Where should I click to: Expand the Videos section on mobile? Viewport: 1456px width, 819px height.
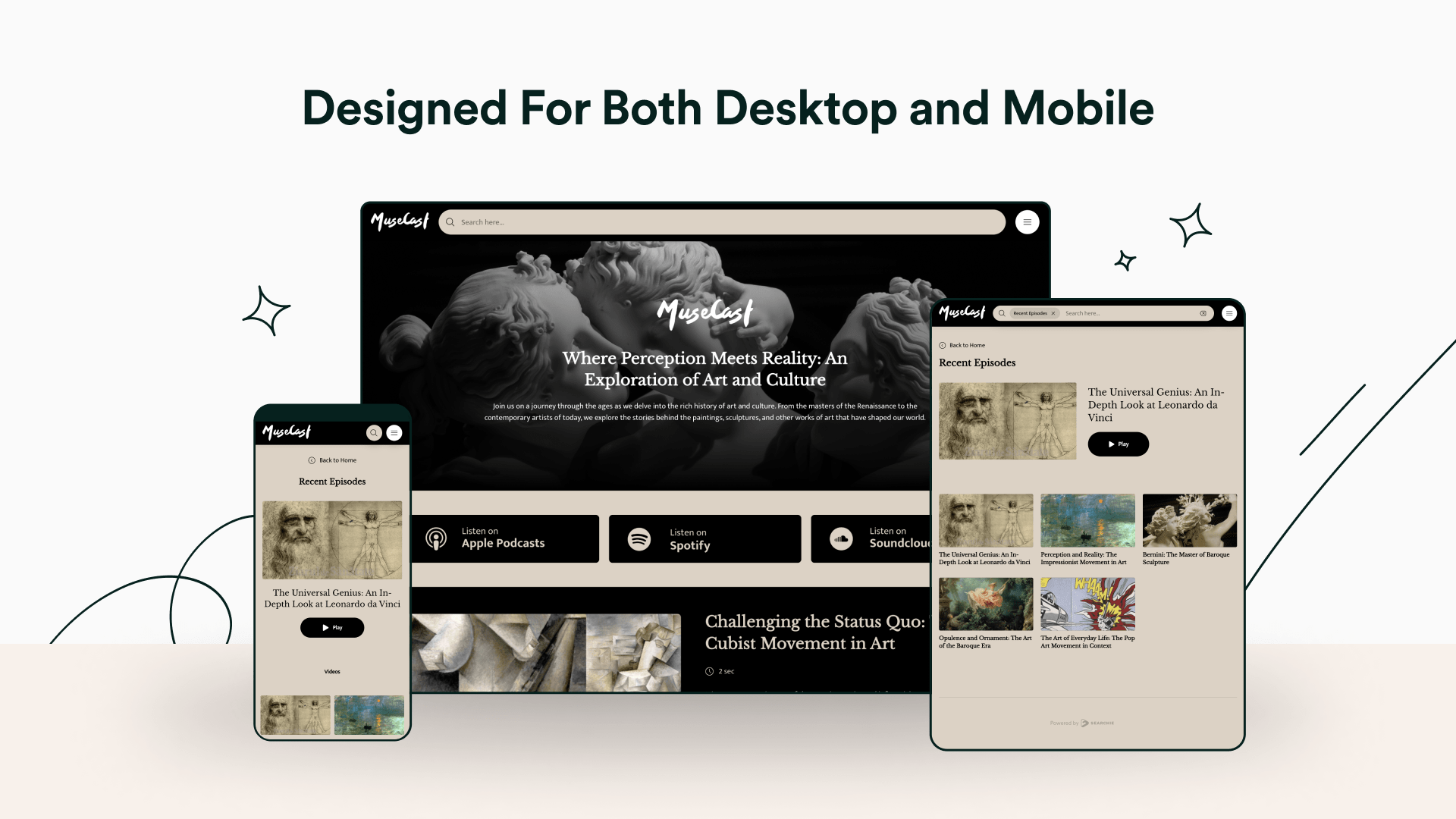332,671
